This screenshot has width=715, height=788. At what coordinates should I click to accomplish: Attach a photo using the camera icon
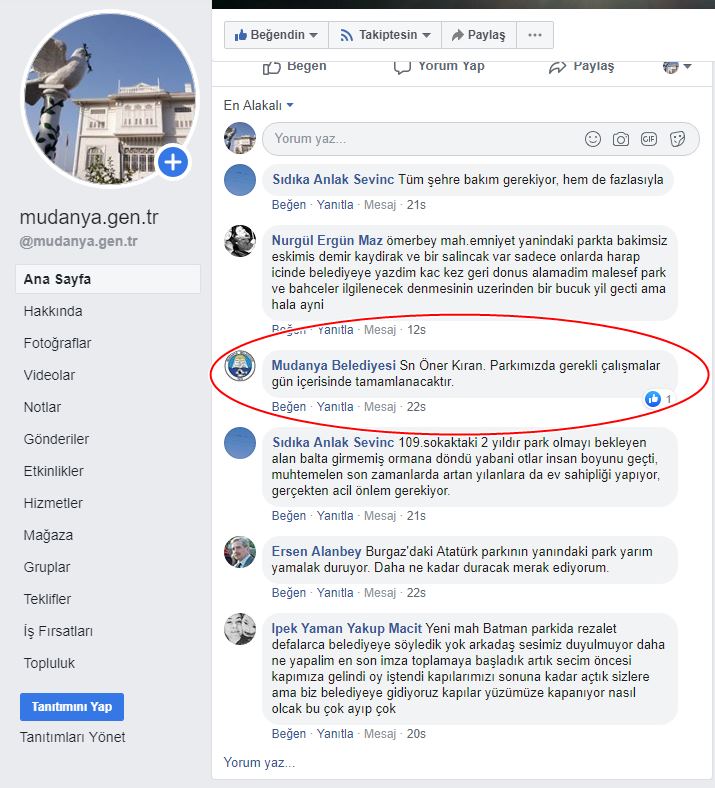(621, 139)
